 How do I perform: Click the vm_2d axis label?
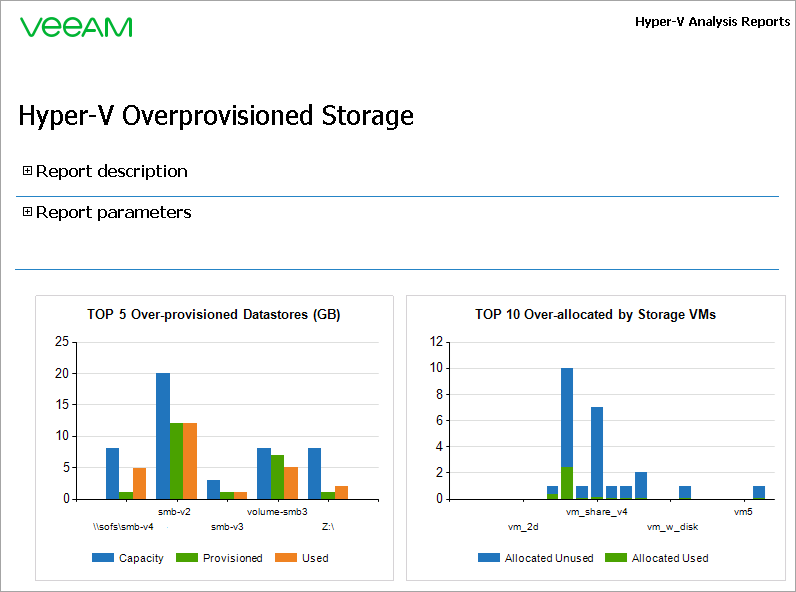(x=523, y=527)
